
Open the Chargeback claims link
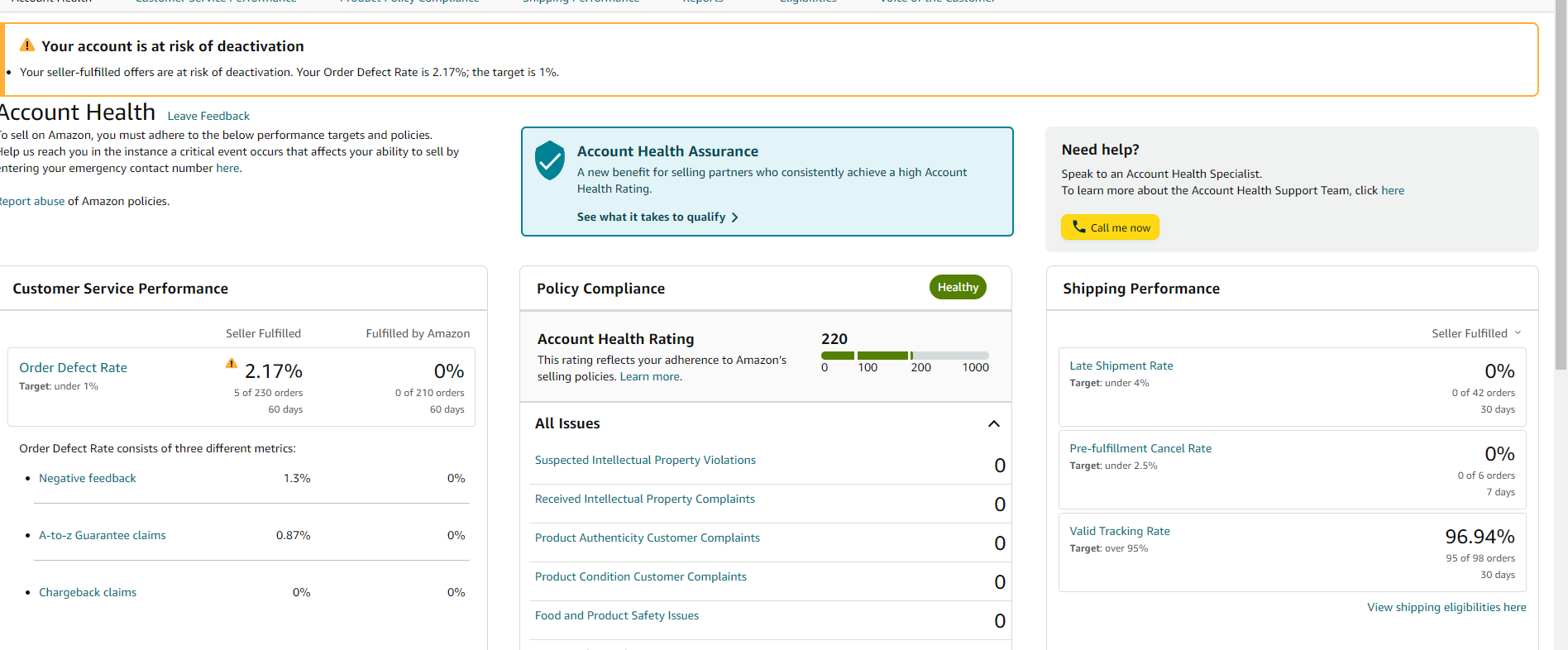pyautogui.click(x=88, y=592)
